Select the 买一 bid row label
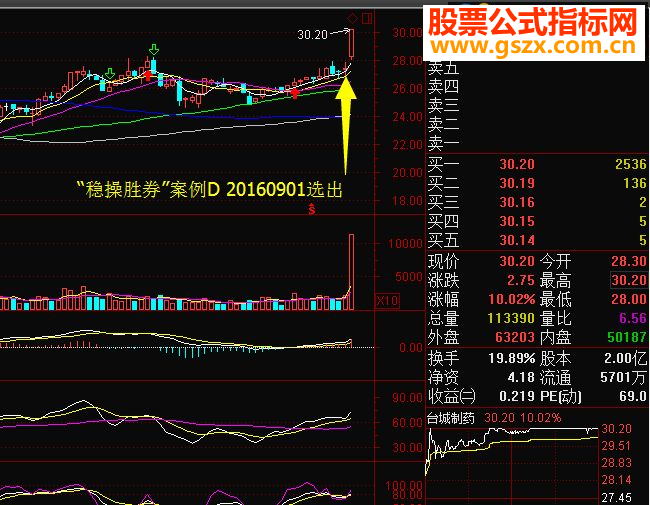The height and width of the screenshot is (505, 650). tap(443, 165)
